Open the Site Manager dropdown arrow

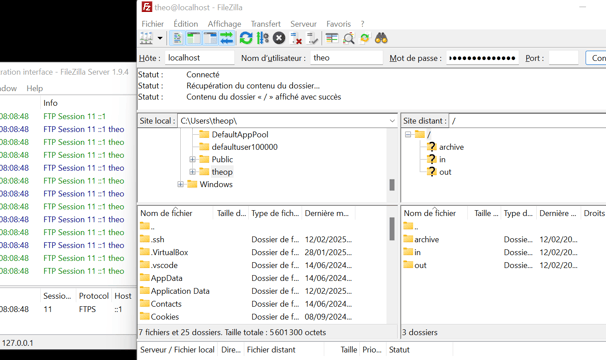[x=160, y=38]
